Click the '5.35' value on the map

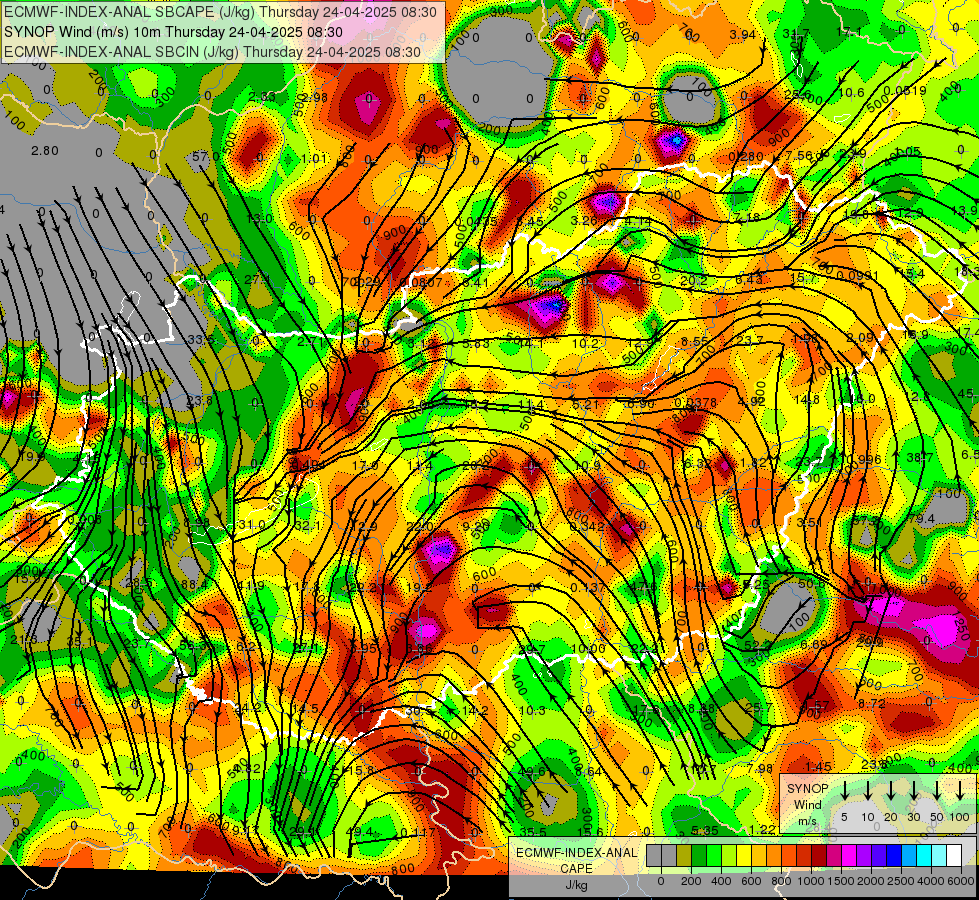coord(705,831)
